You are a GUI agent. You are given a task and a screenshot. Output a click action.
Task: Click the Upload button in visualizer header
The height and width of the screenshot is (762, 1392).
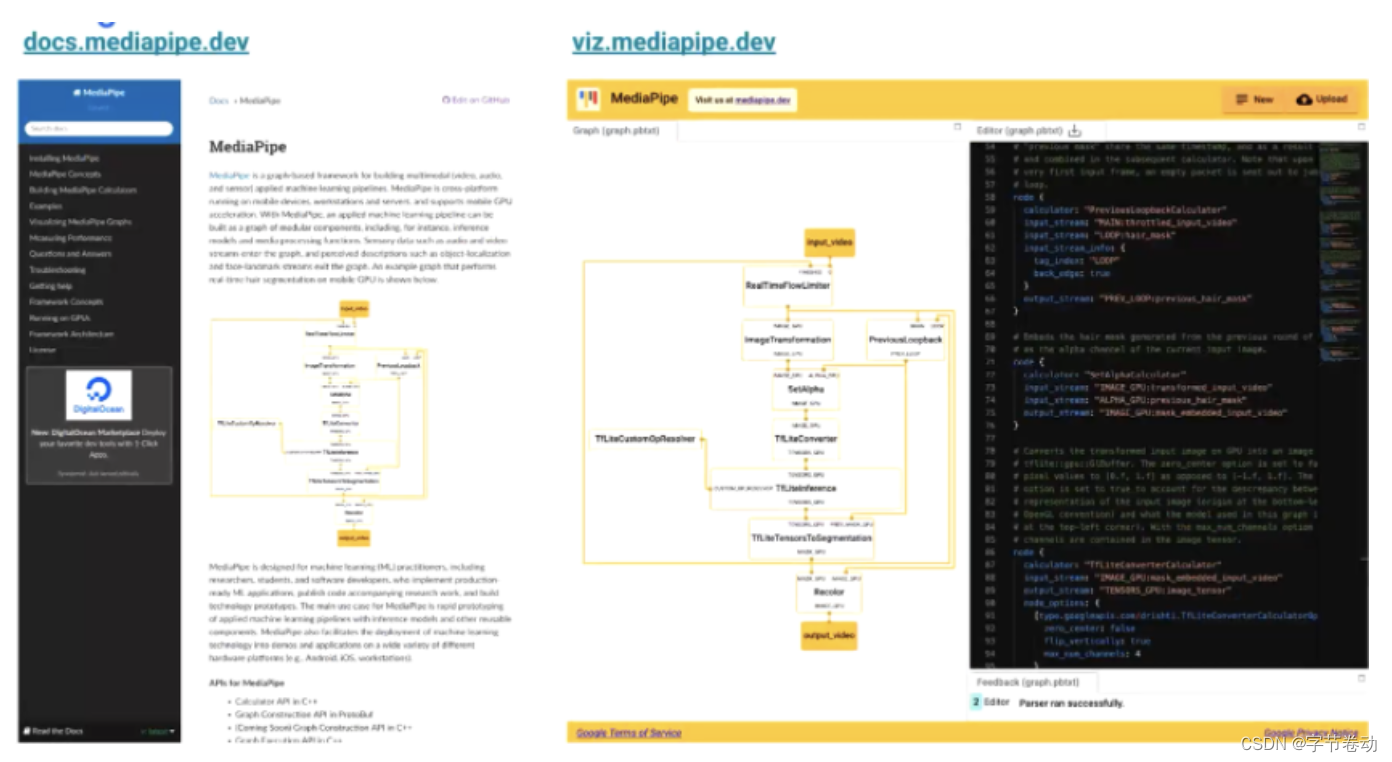[x=1322, y=99]
